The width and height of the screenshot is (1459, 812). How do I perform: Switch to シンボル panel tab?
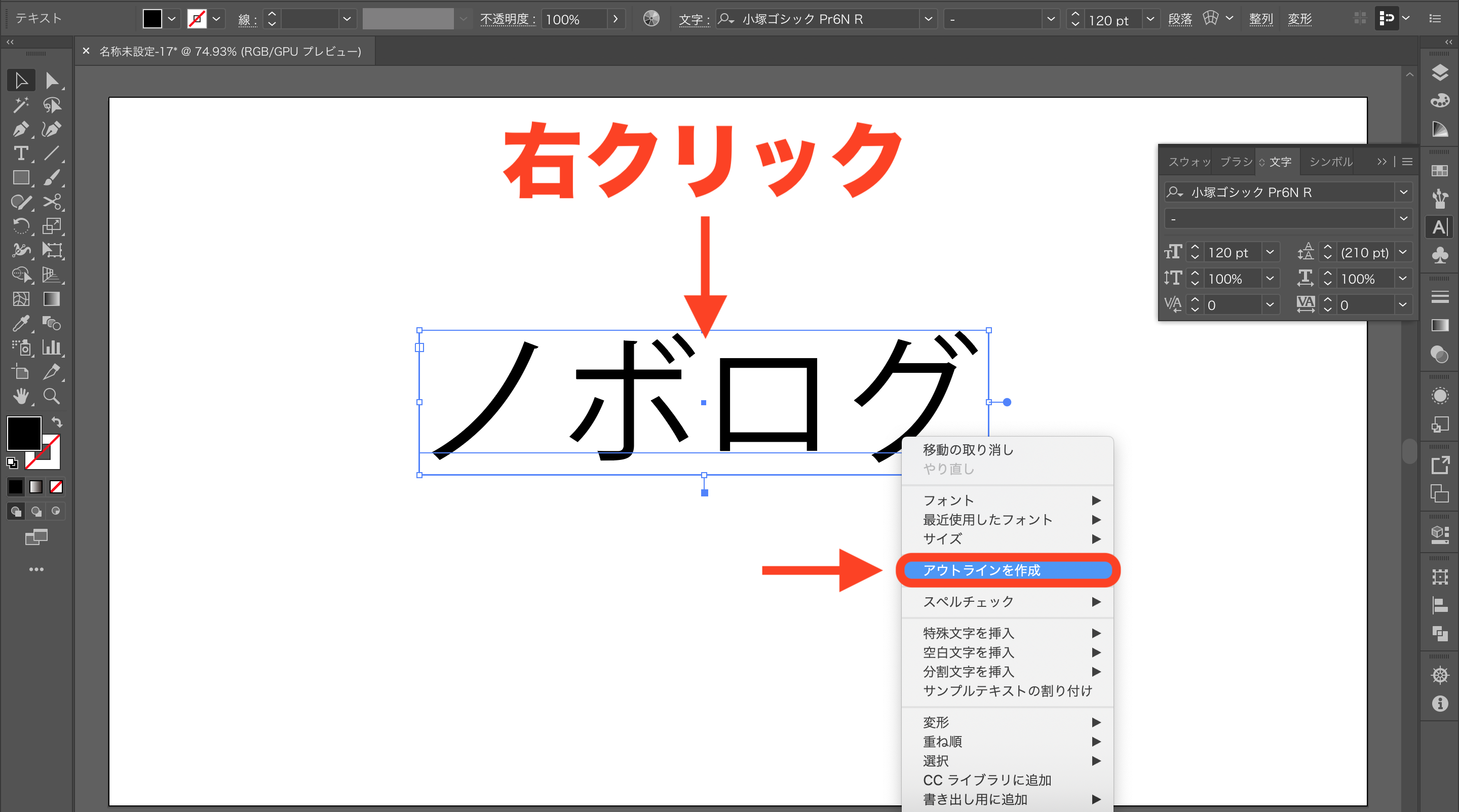pyautogui.click(x=1331, y=162)
